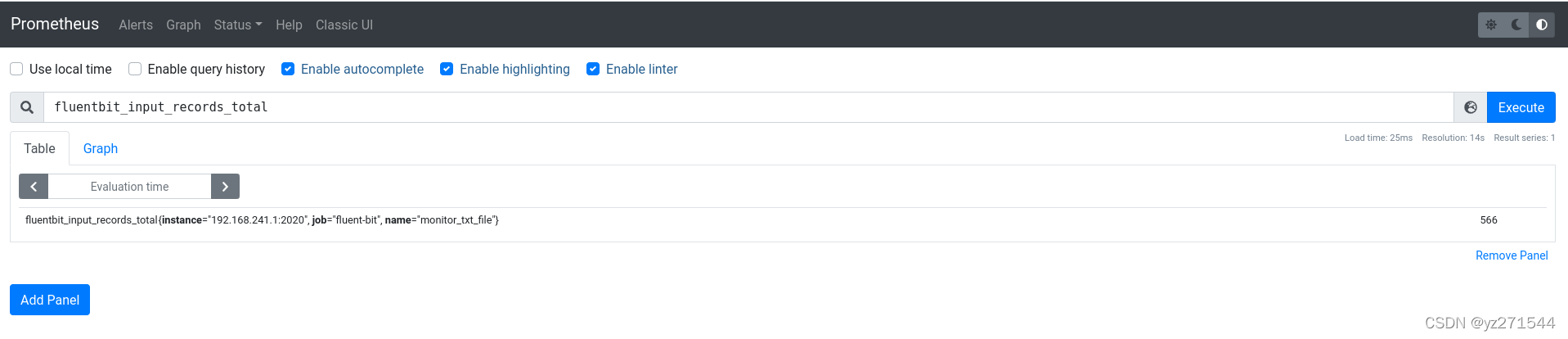Click the Remove Panel link
Viewport: 1568px width, 339px height.
[x=1512, y=255]
